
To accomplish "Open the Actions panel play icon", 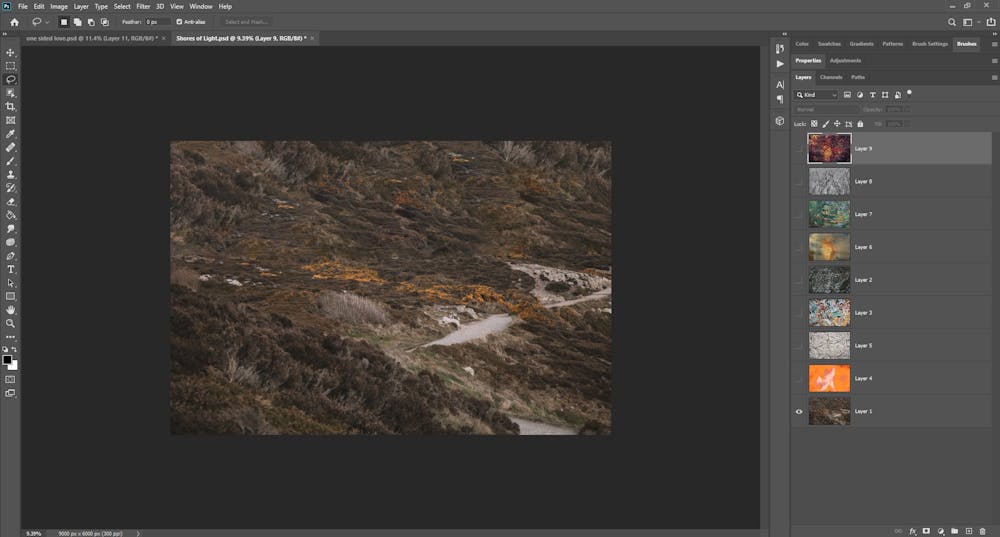I will (780, 64).
